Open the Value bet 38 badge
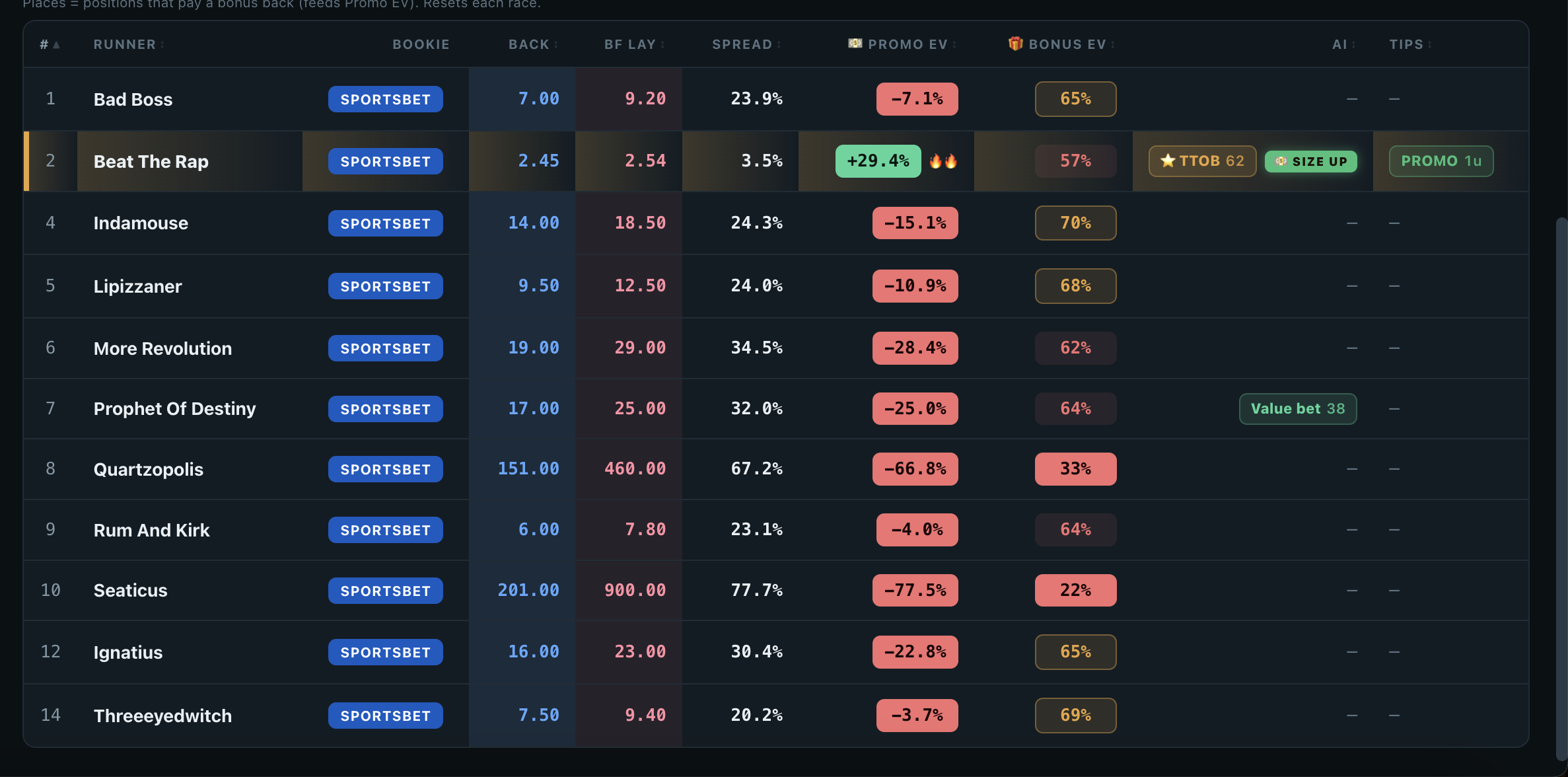Image resolution: width=1568 pixels, height=777 pixels. 1297,409
